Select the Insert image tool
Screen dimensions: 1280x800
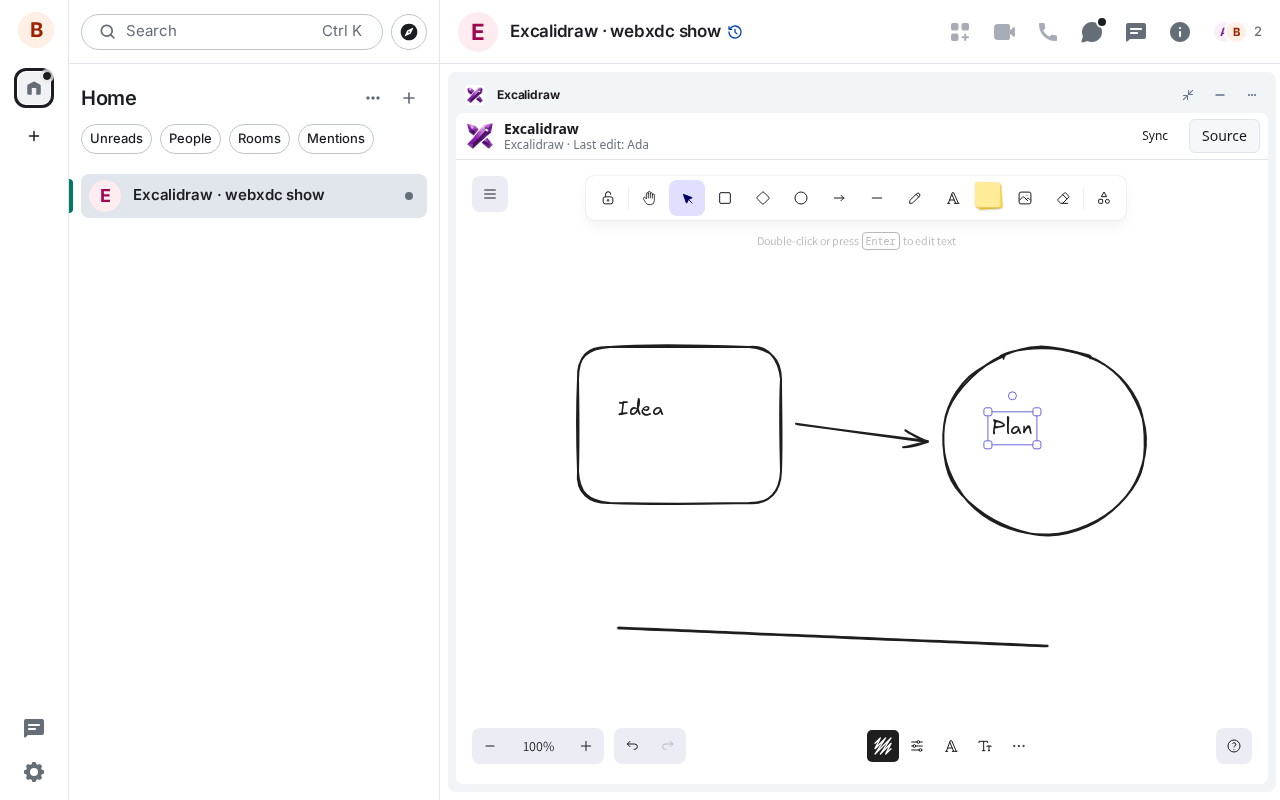pos(1025,198)
